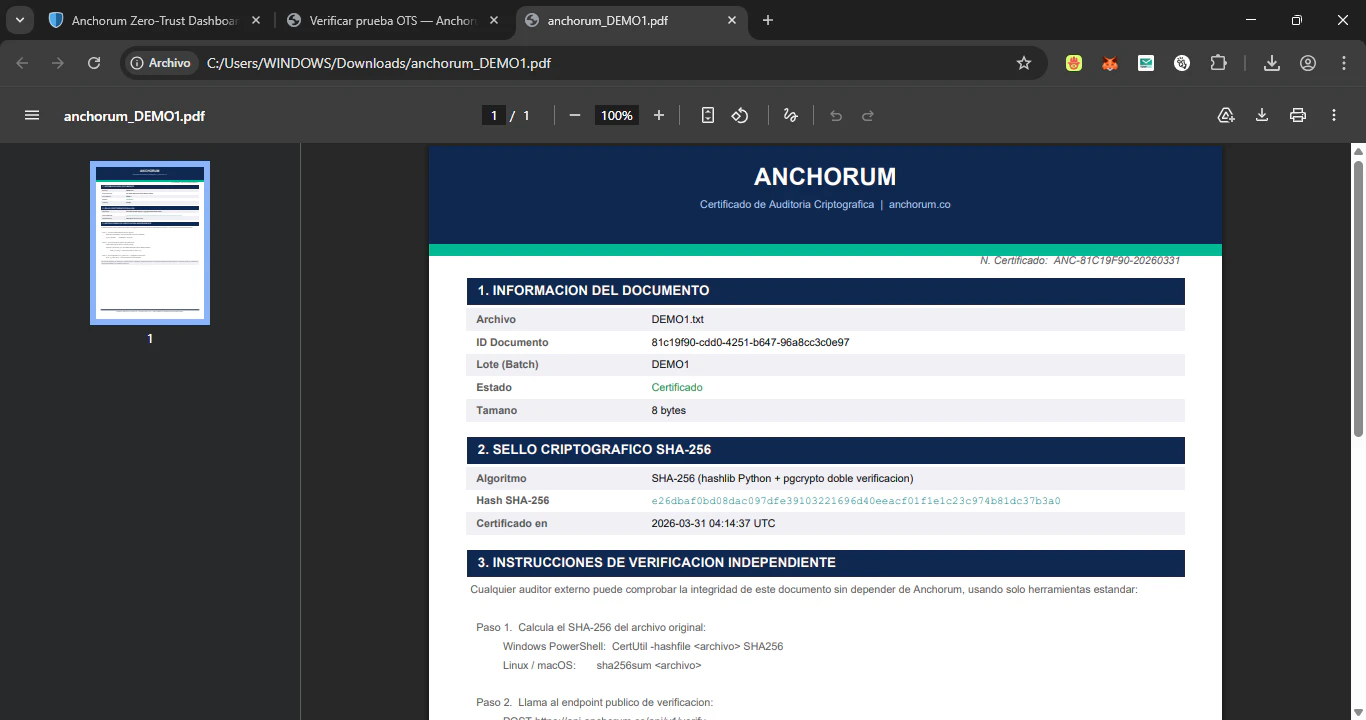The image size is (1366, 720).
Task: Save the PDF to Google Drive
Action: [x=1226, y=115]
